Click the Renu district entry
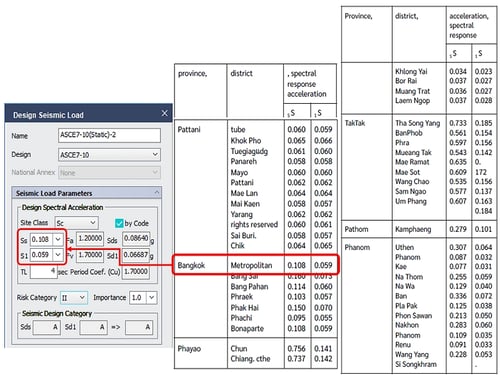This screenshot has width=500, height=375. 403,345
